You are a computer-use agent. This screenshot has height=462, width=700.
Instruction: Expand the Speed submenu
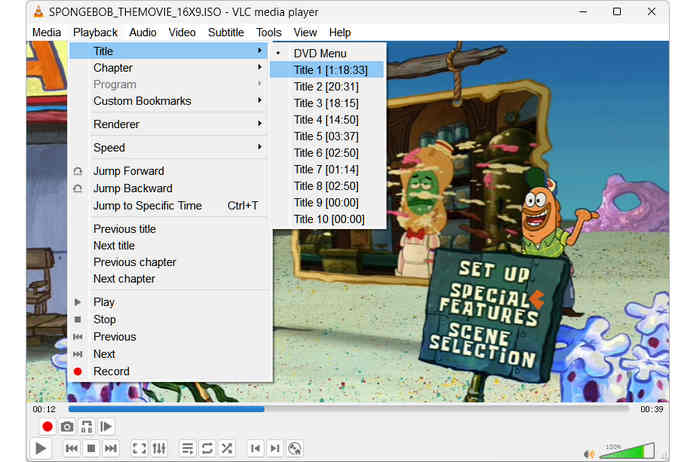click(x=169, y=147)
